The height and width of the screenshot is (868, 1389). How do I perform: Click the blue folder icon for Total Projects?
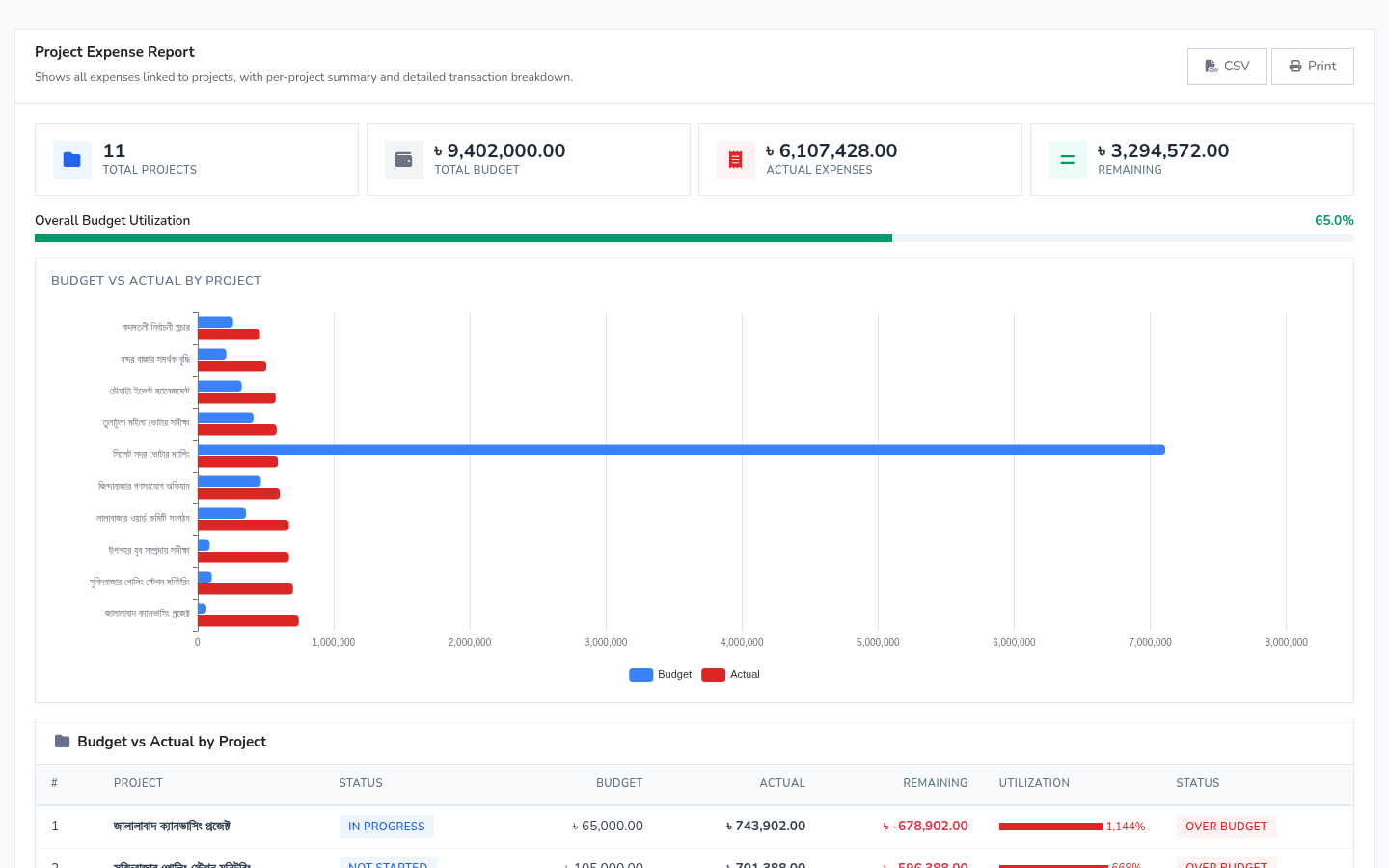(72, 160)
